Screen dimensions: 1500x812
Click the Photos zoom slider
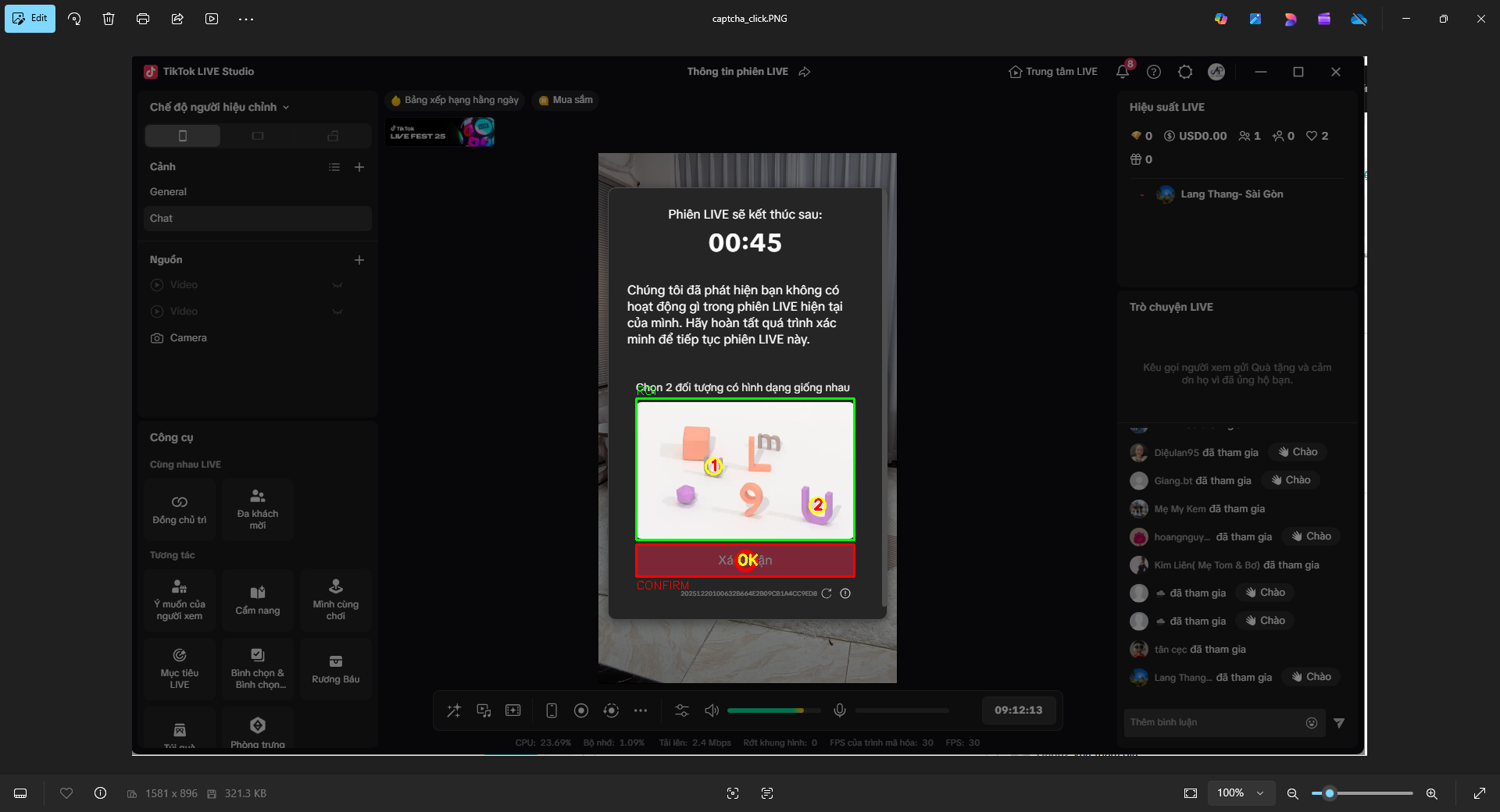click(1362, 793)
